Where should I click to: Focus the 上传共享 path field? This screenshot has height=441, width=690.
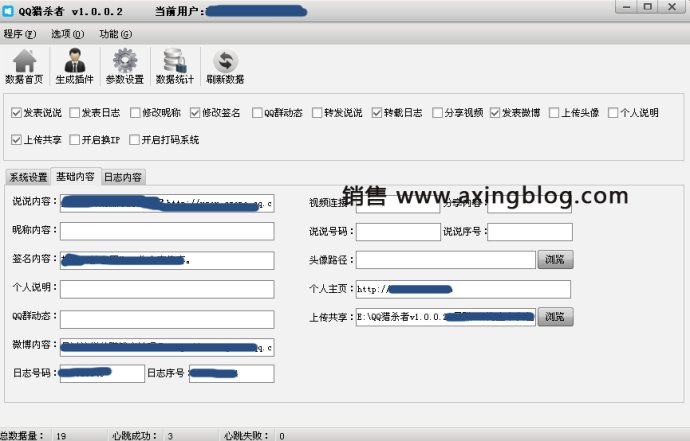click(446, 317)
